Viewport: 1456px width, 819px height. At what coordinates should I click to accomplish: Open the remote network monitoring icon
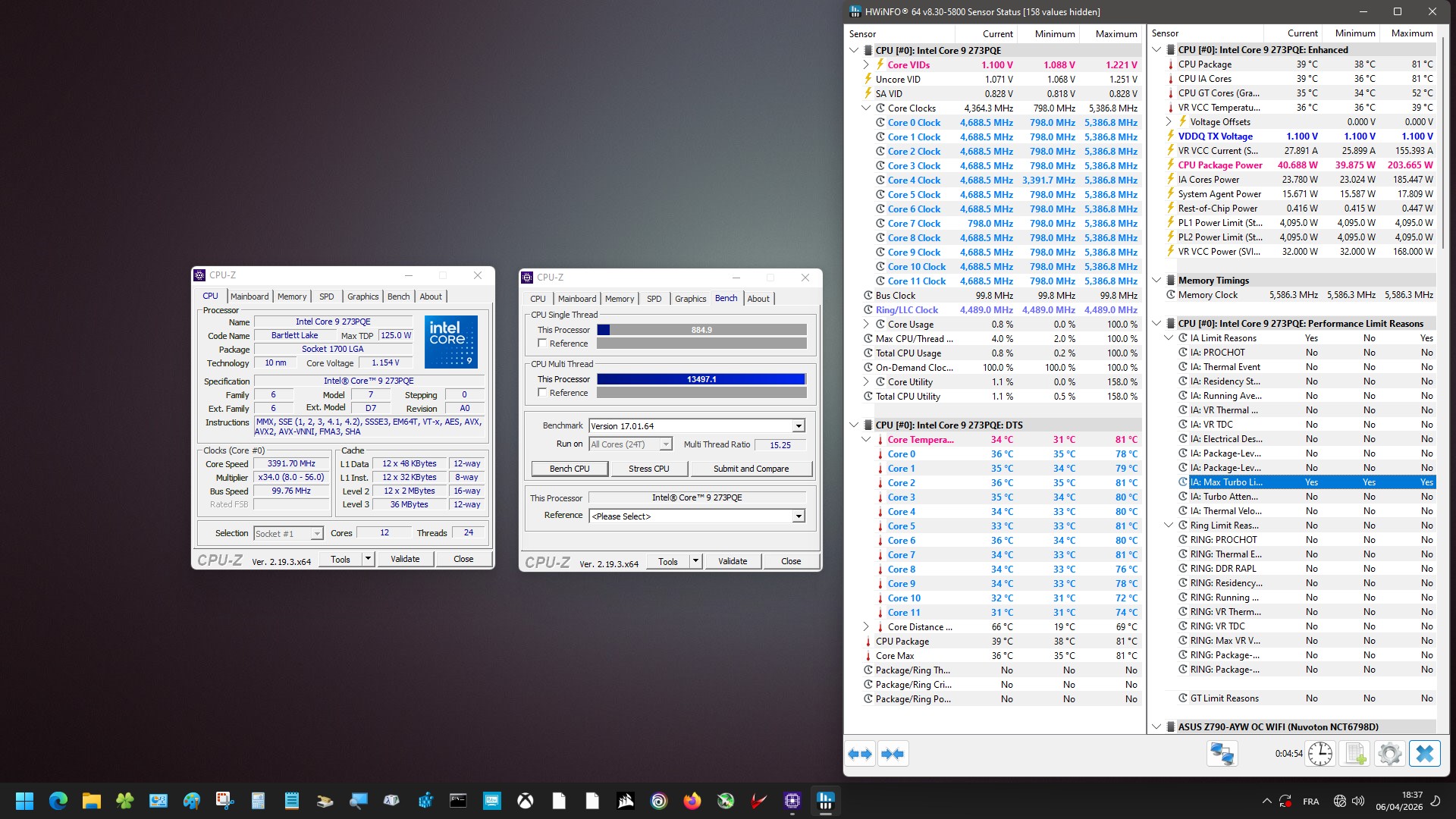(x=1222, y=754)
